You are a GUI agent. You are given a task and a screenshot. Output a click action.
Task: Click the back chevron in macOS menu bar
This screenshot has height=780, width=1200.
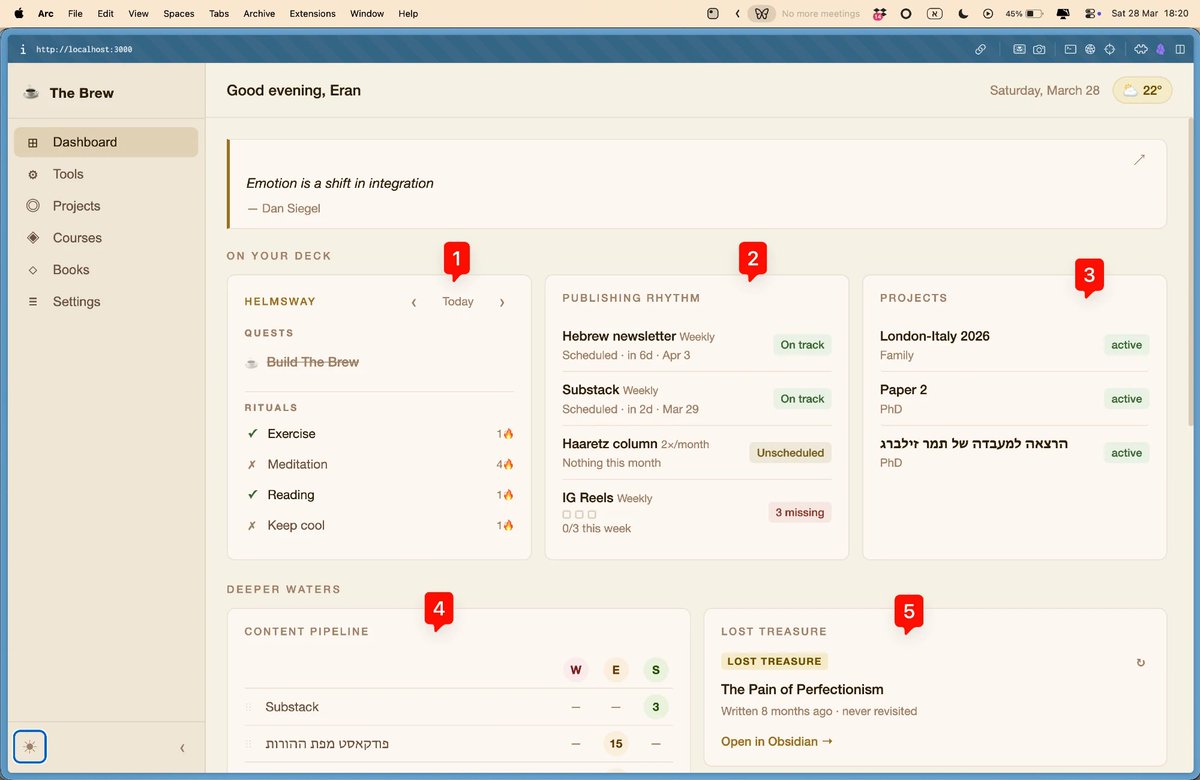click(x=737, y=14)
